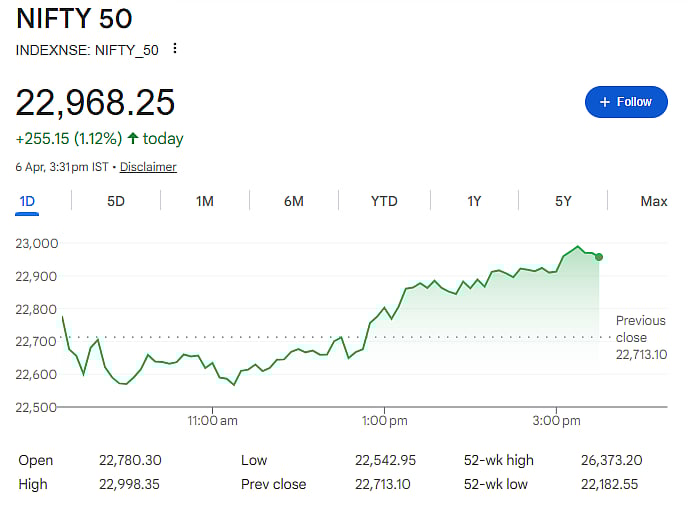This screenshot has height=507, width=688.
Task: Switch to the 5D time range
Action: tap(116, 201)
